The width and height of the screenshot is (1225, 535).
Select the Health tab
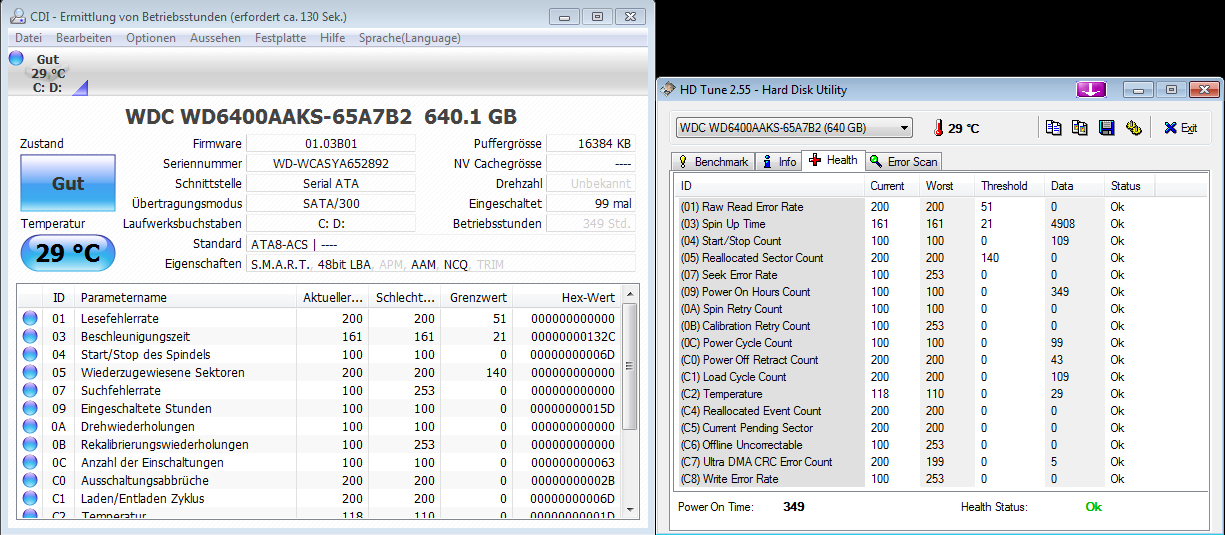point(833,160)
